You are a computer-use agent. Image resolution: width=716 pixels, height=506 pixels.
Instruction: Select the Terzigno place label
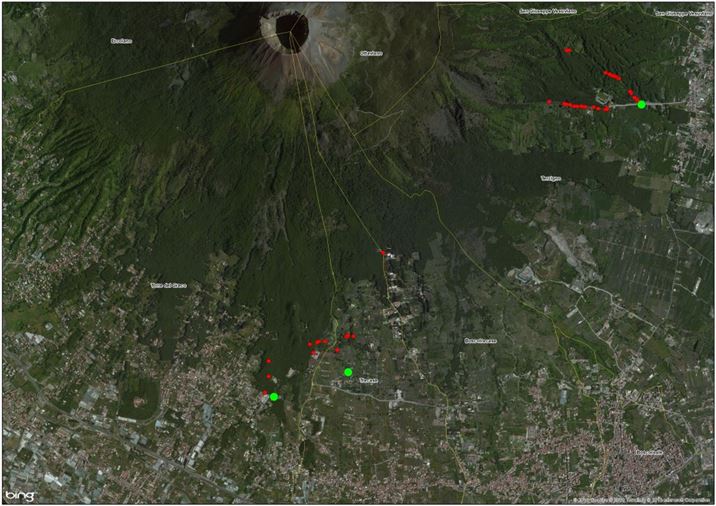551,179
